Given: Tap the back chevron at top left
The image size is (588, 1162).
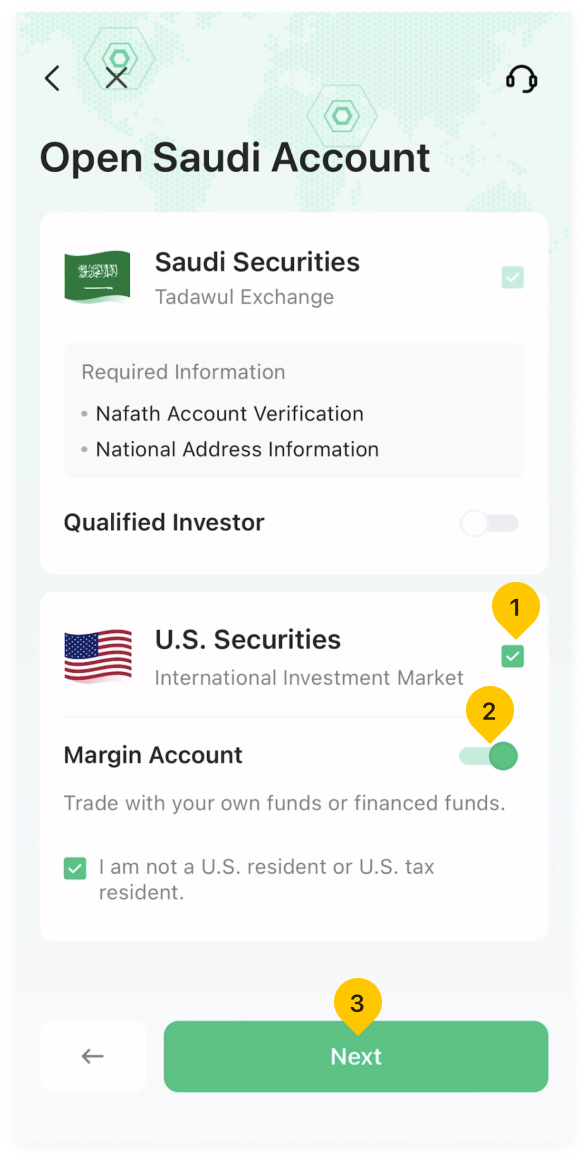Looking at the screenshot, I should click(x=52, y=78).
